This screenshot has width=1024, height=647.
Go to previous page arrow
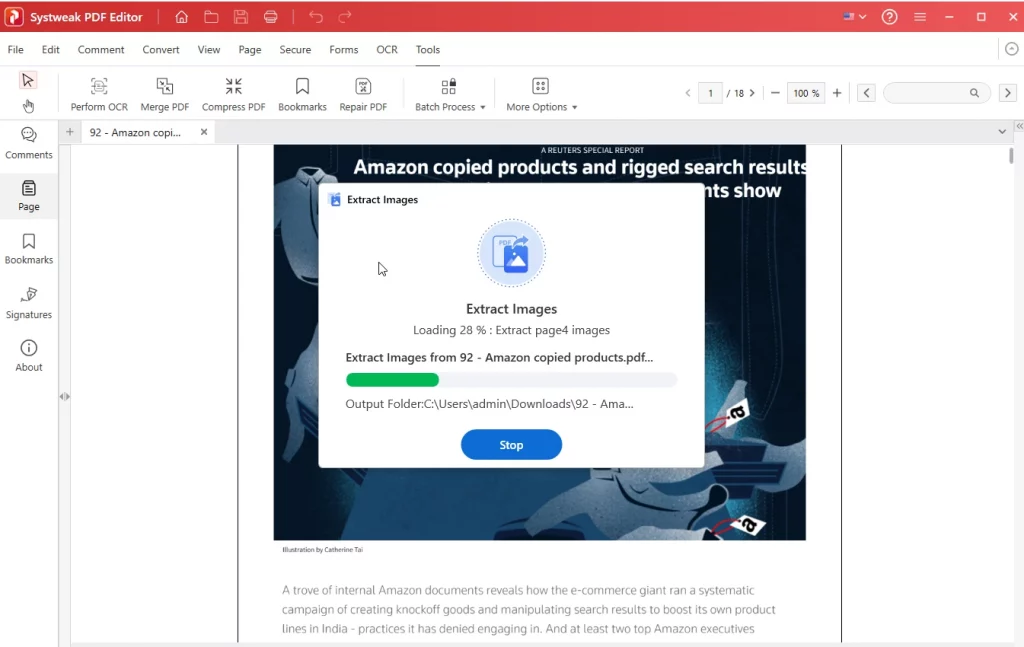click(x=688, y=93)
